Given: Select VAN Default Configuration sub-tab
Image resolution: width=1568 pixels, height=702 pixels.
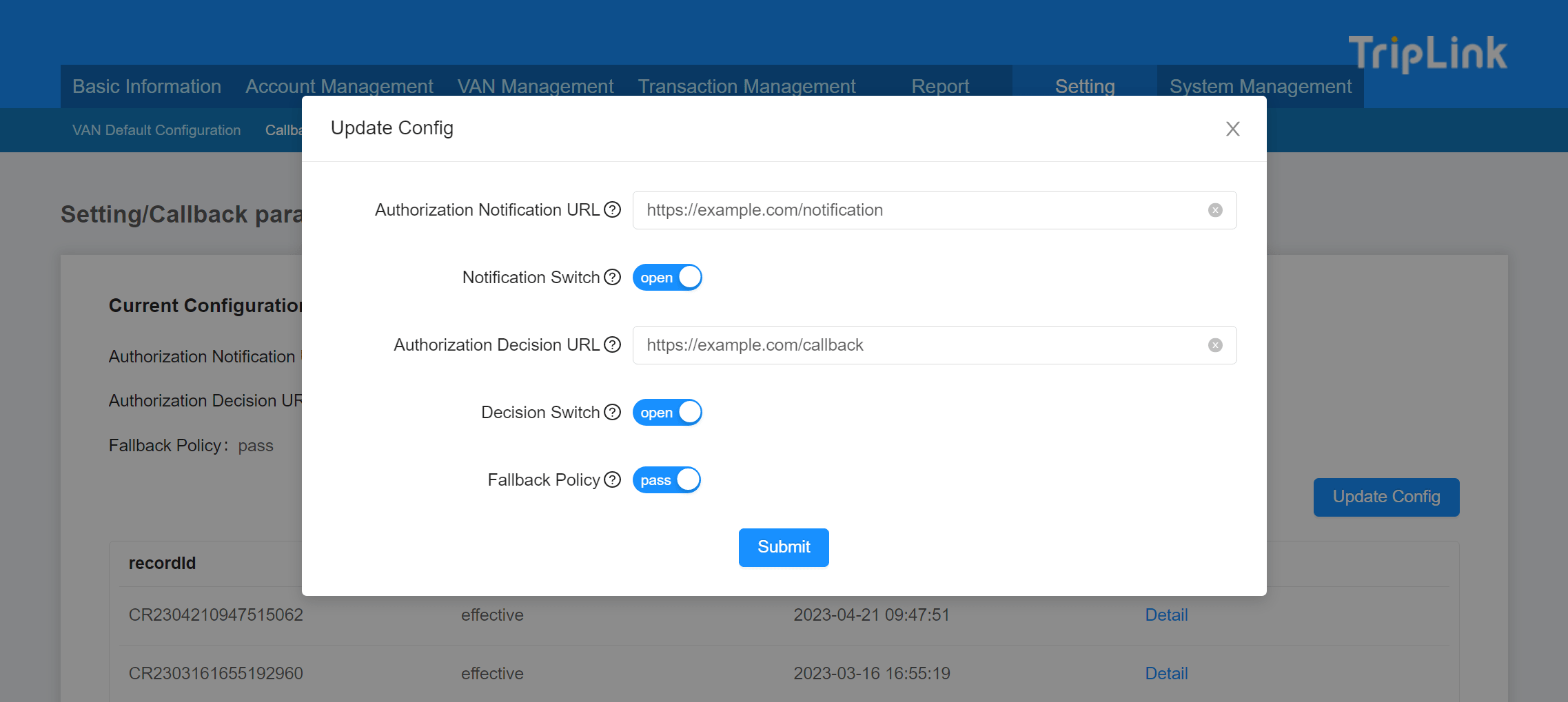Looking at the screenshot, I should (156, 130).
